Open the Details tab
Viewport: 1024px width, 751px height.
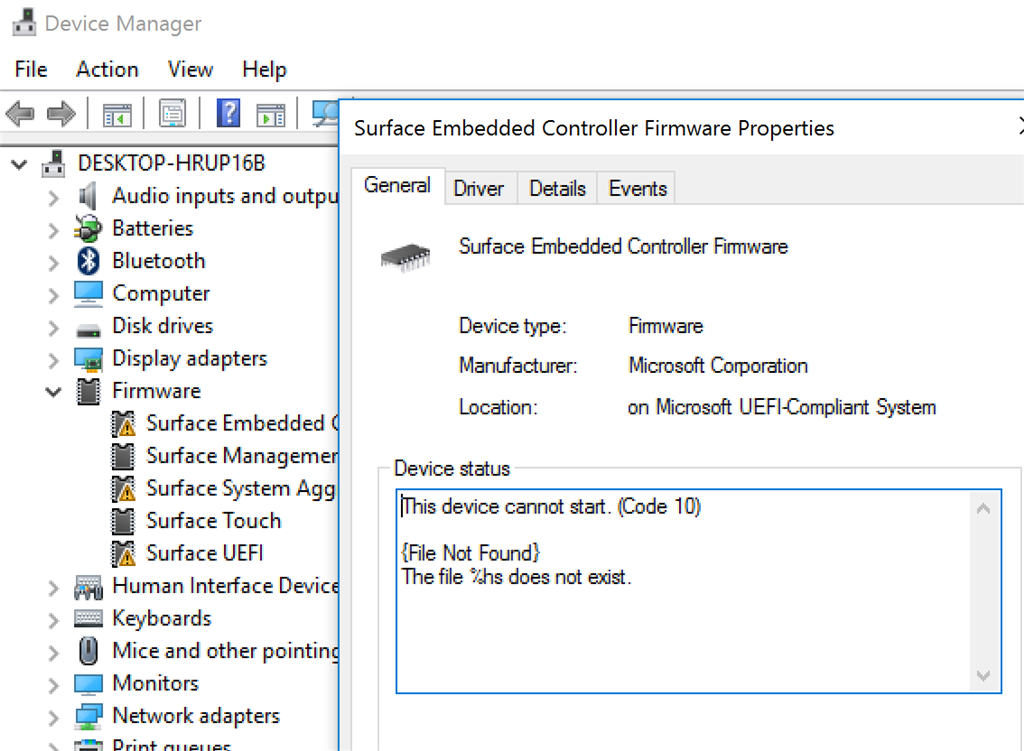(x=557, y=189)
